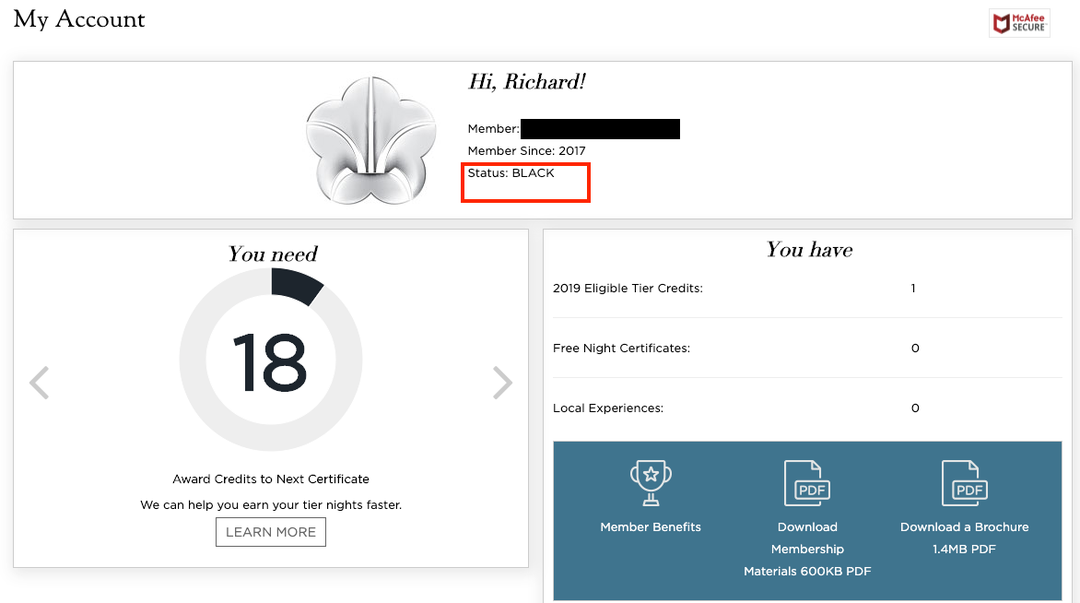The height and width of the screenshot is (603, 1080).
Task: Advance to the next slide with right chevron
Action: 503,382
